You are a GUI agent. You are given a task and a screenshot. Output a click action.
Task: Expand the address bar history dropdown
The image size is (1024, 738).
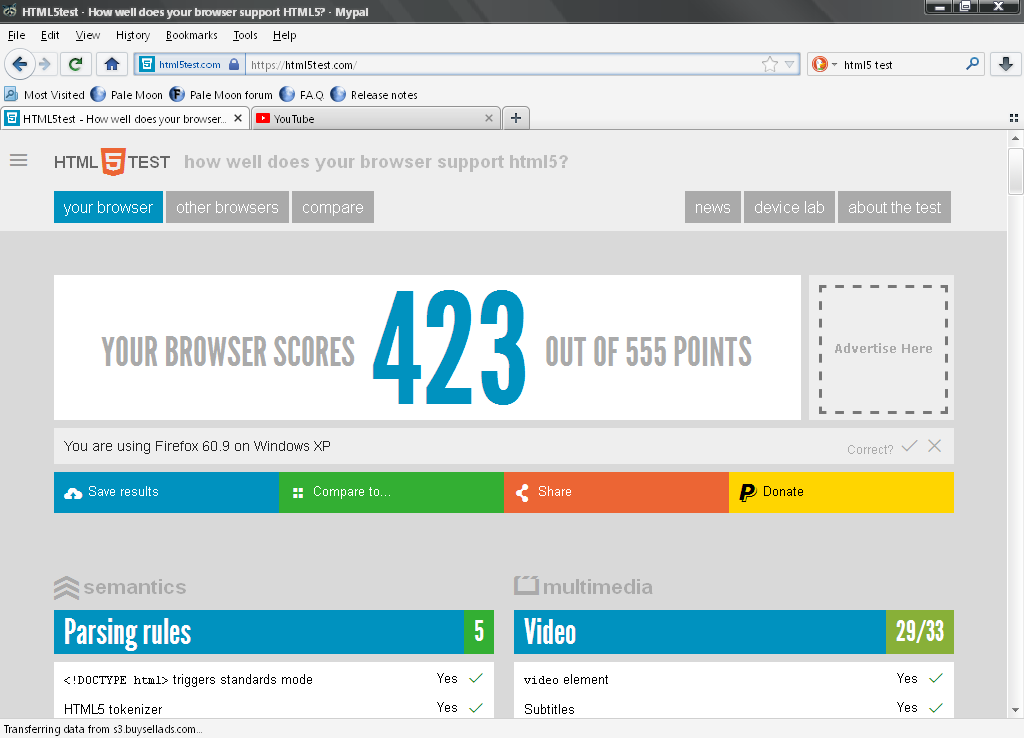790,63
